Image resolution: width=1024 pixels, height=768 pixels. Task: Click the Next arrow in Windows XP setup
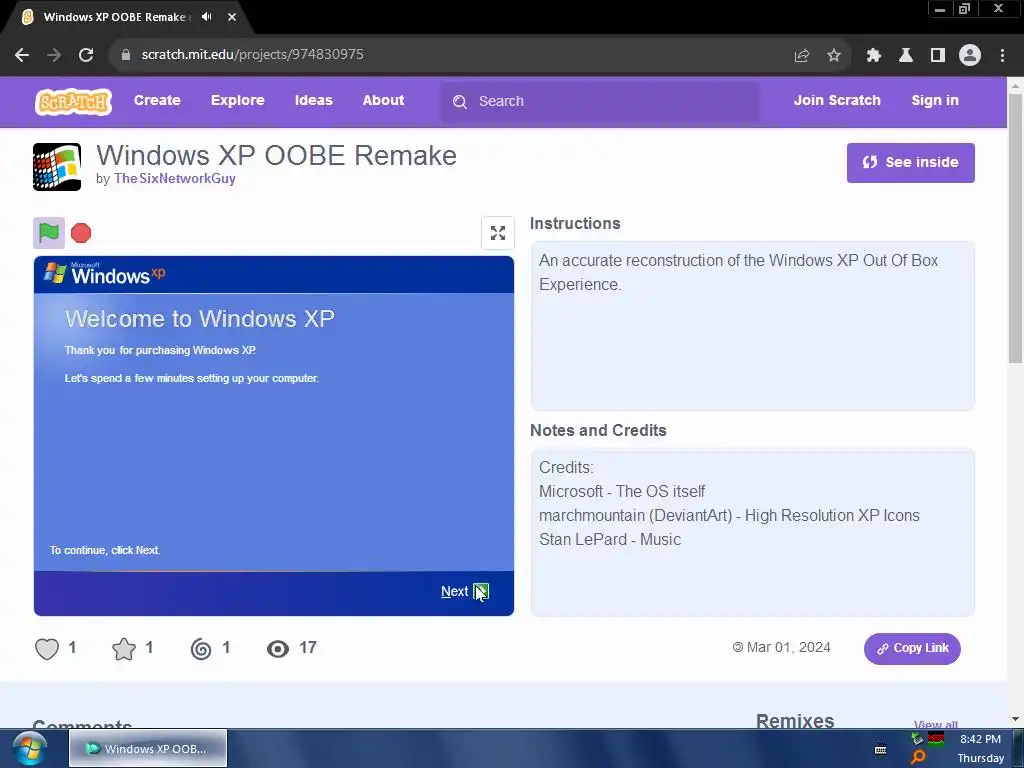click(x=481, y=592)
